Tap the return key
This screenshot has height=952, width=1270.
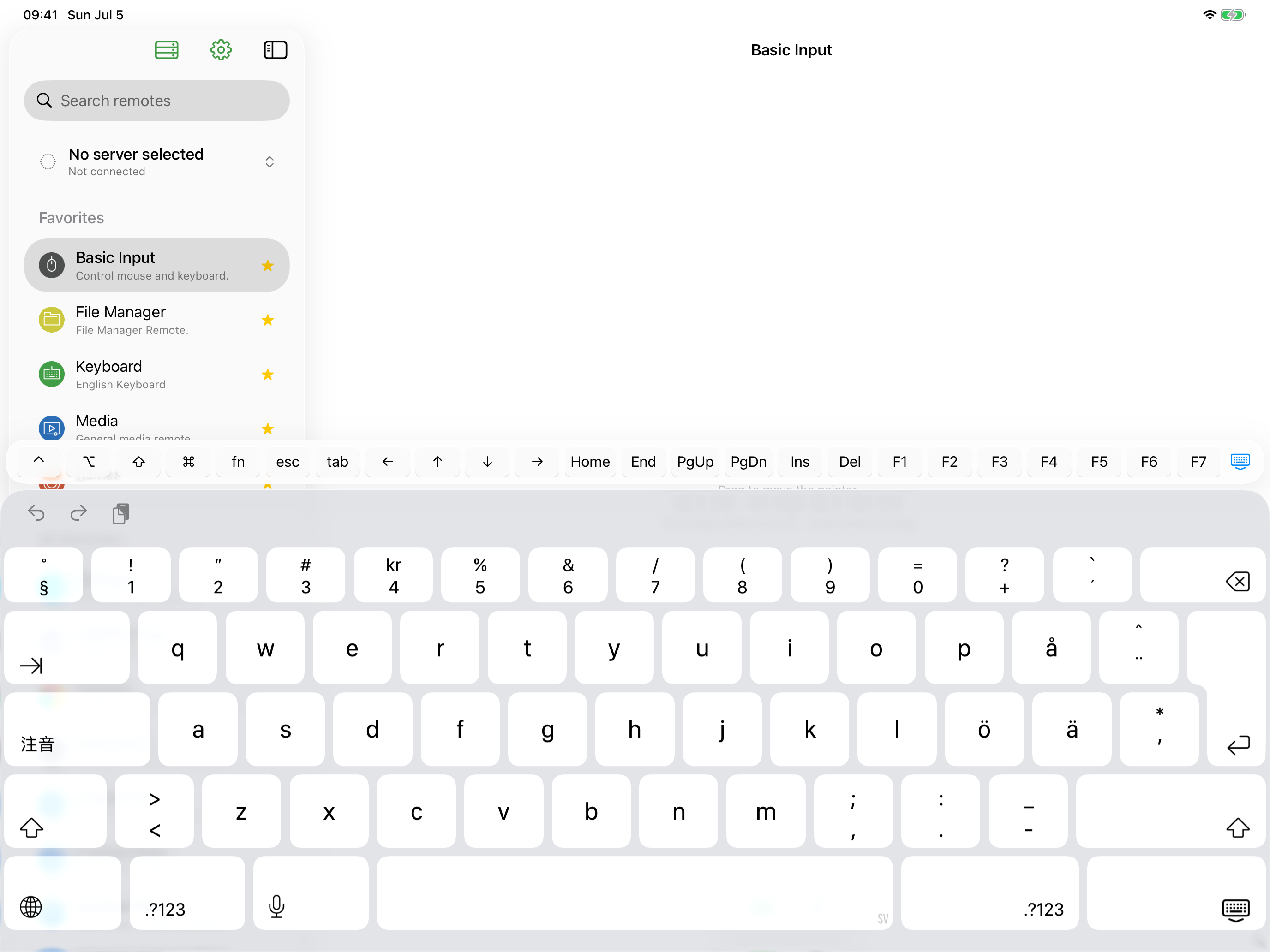1236,729
